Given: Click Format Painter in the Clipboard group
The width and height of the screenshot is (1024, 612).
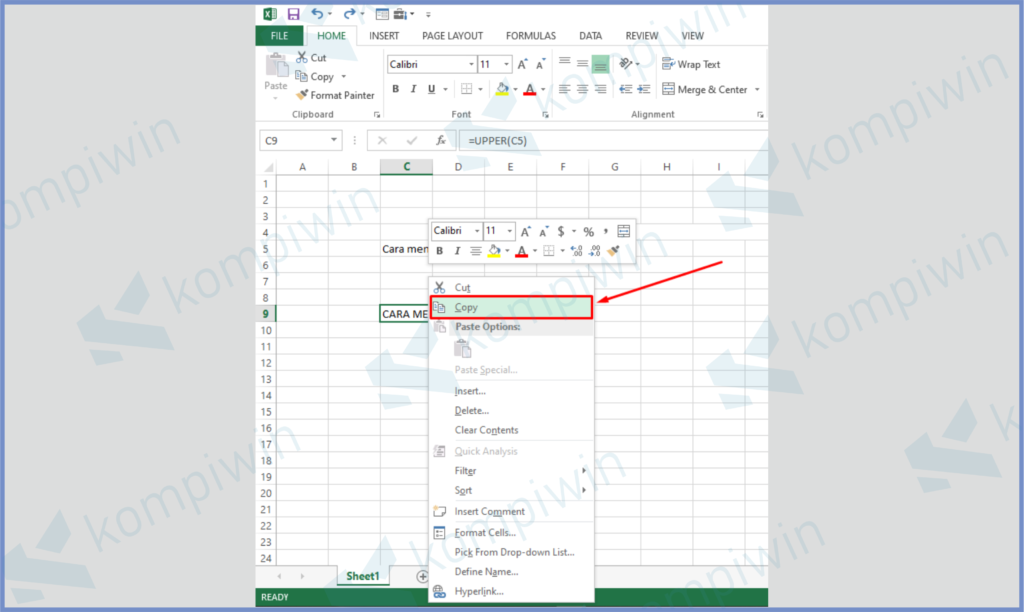Looking at the screenshot, I should (x=335, y=95).
